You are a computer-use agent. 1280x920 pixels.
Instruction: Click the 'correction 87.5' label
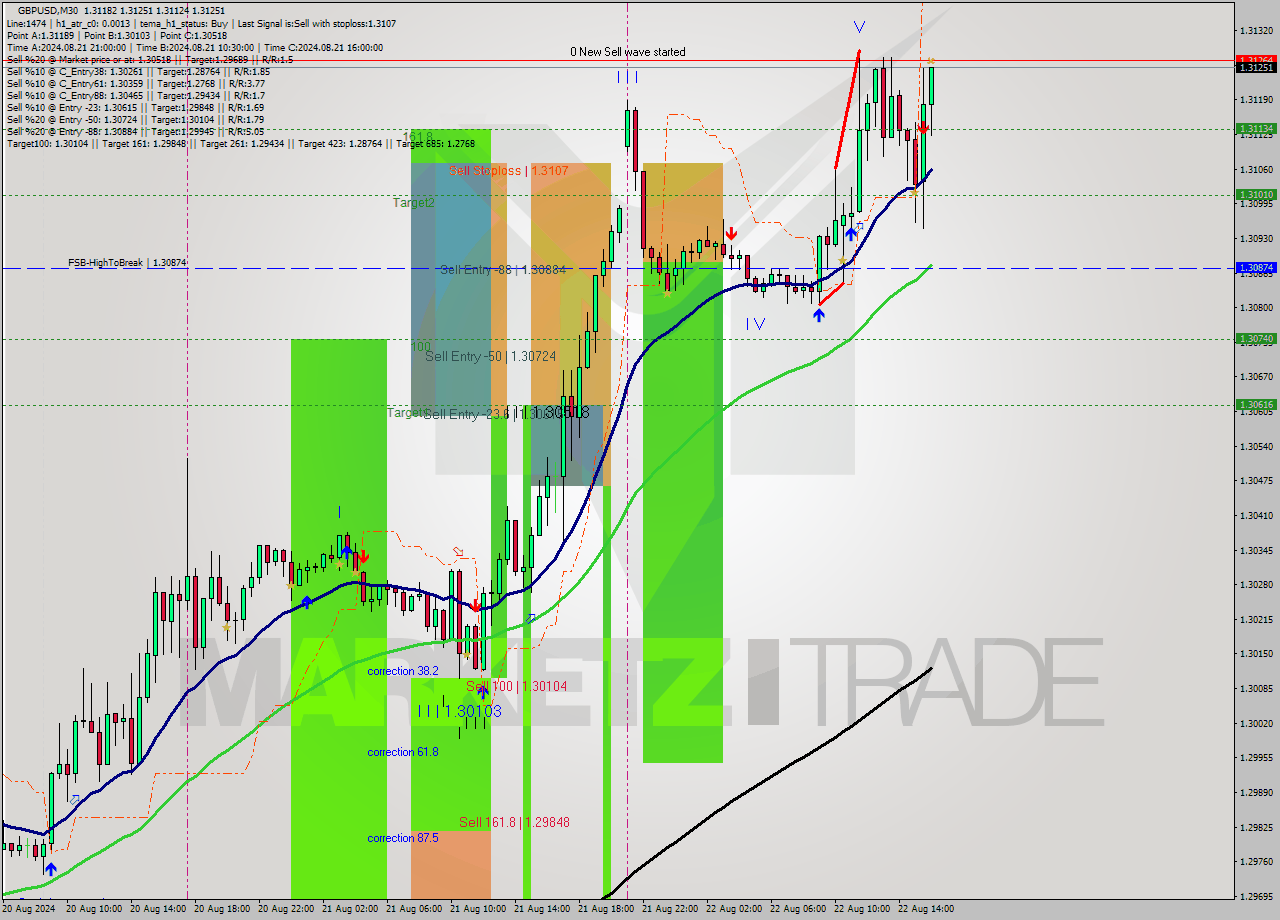click(x=402, y=838)
